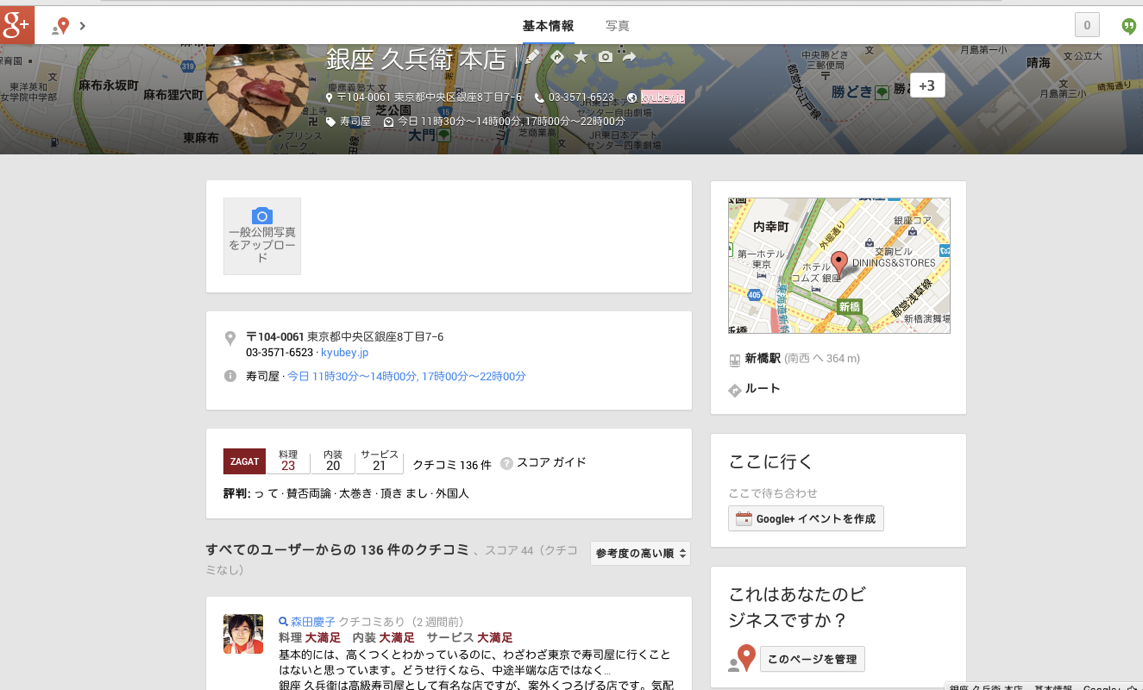Open Hangouts green quote icon
The image size is (1143, 690).
coord(1128,26)
